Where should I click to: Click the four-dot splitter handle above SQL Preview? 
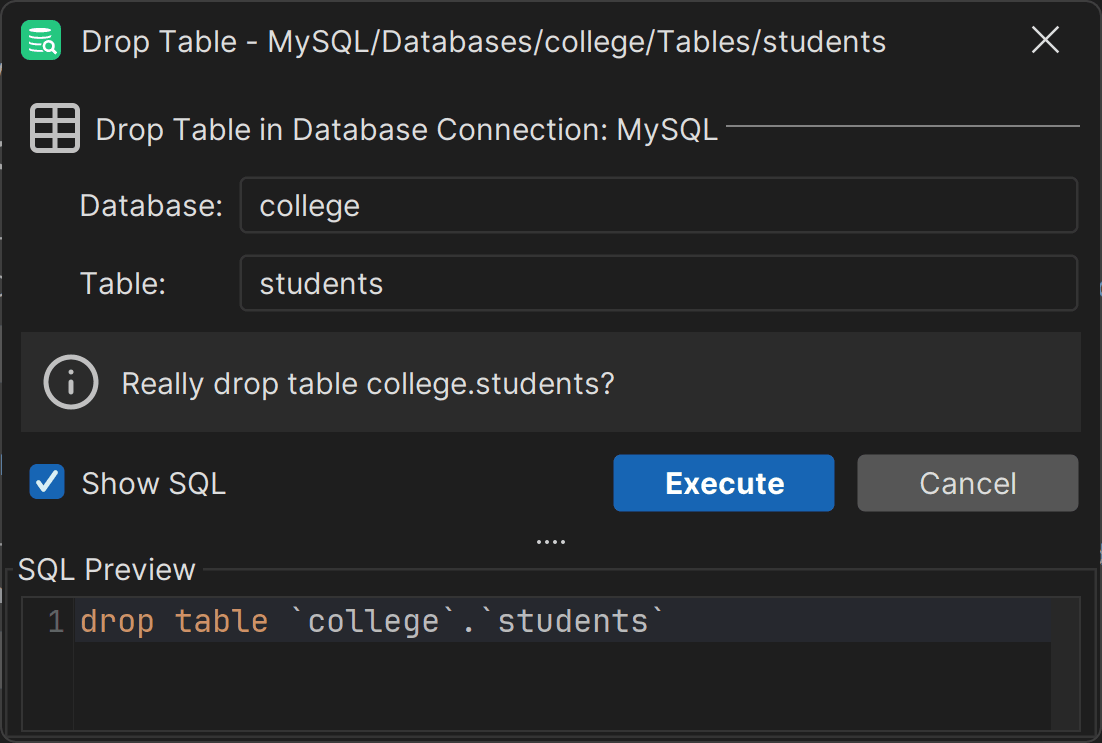click(550, 542)
